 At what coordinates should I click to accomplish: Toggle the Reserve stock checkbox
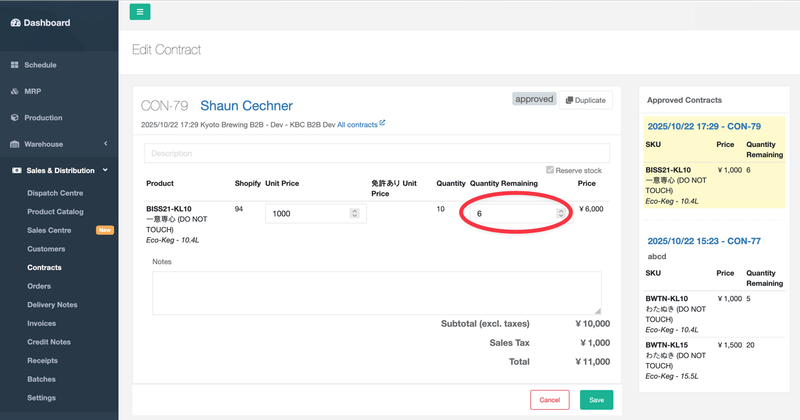(x=550, y=170)
